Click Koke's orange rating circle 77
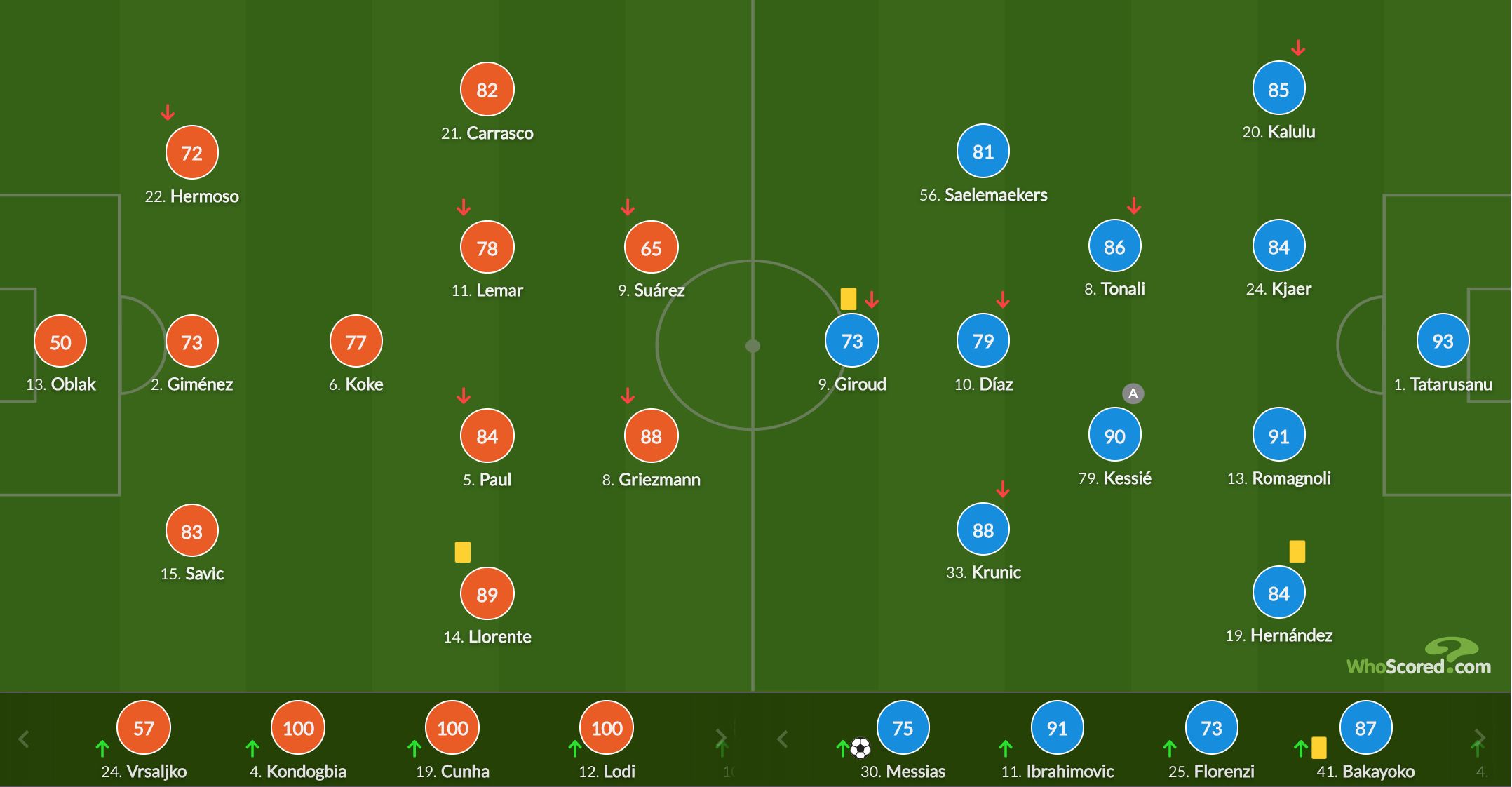The image size is (1512, 787). tap(356, 342)
